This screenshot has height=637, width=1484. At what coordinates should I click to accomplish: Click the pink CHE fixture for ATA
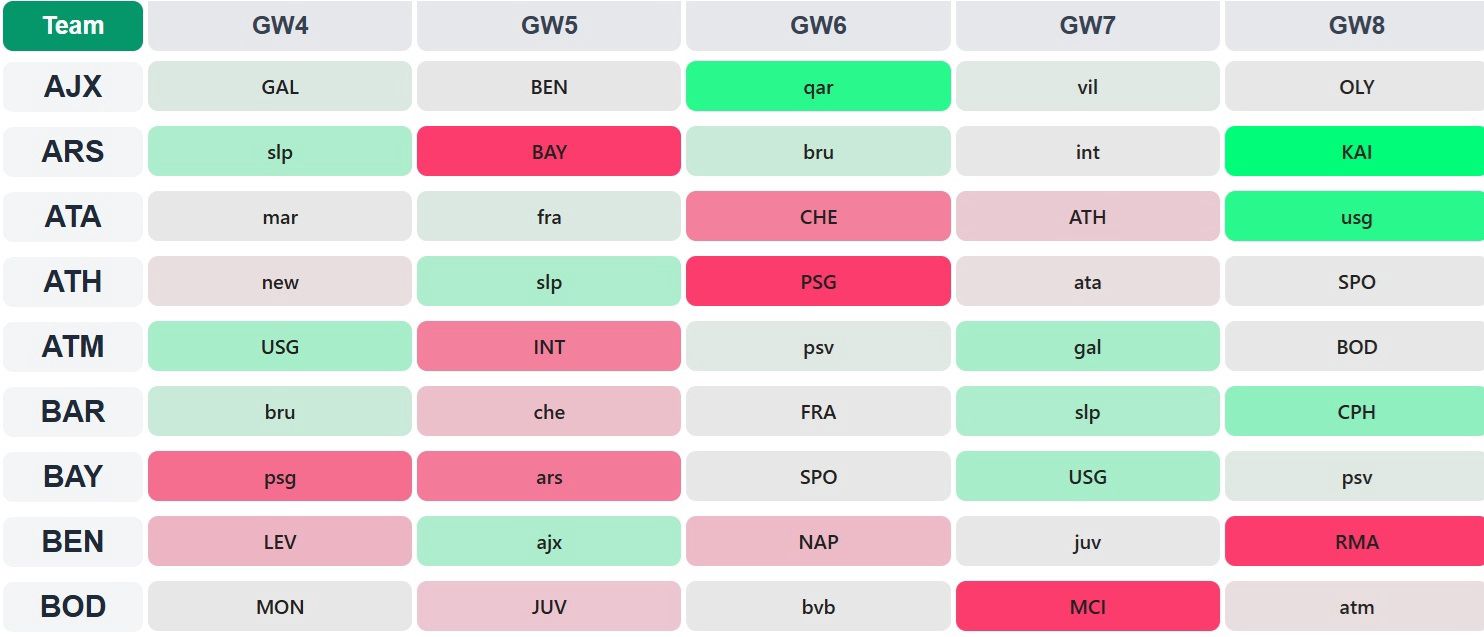coord(818,217)
